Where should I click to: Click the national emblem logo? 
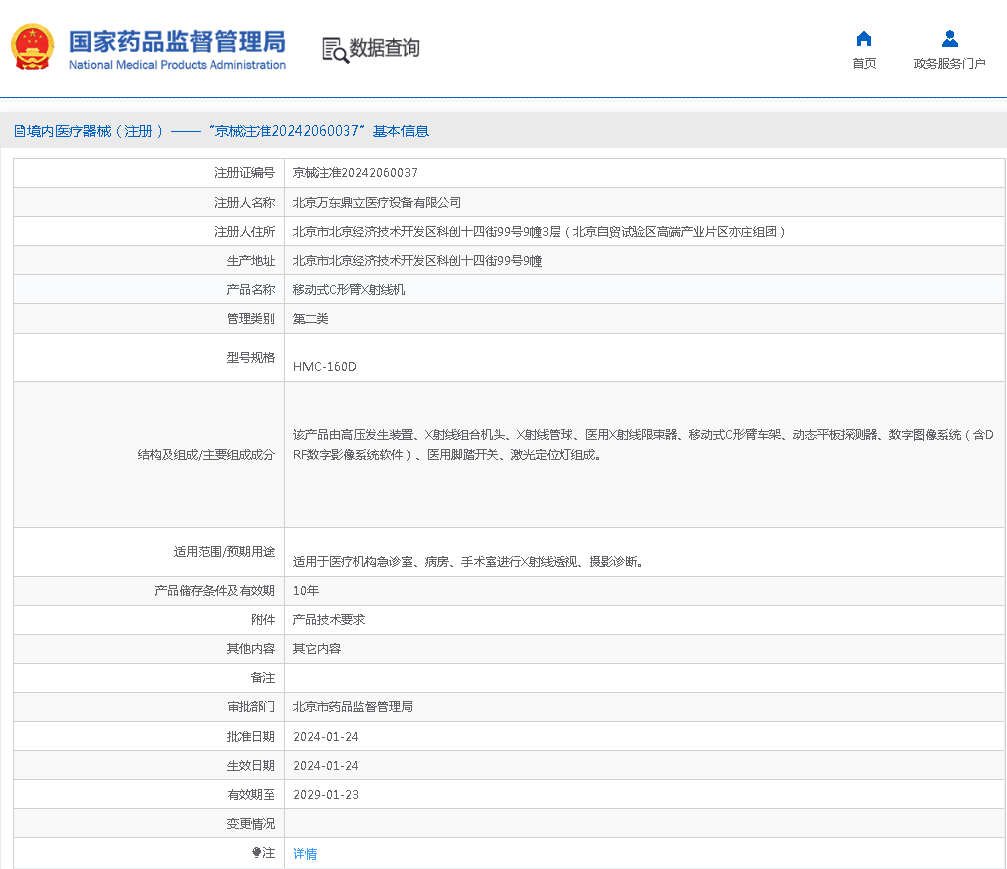(x=32, y=47)
